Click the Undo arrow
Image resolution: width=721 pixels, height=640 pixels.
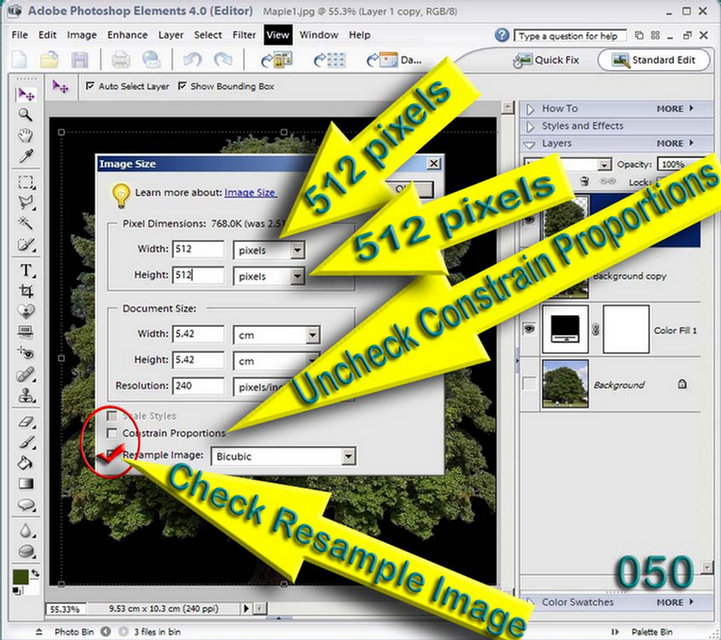[x=192, y=60]
